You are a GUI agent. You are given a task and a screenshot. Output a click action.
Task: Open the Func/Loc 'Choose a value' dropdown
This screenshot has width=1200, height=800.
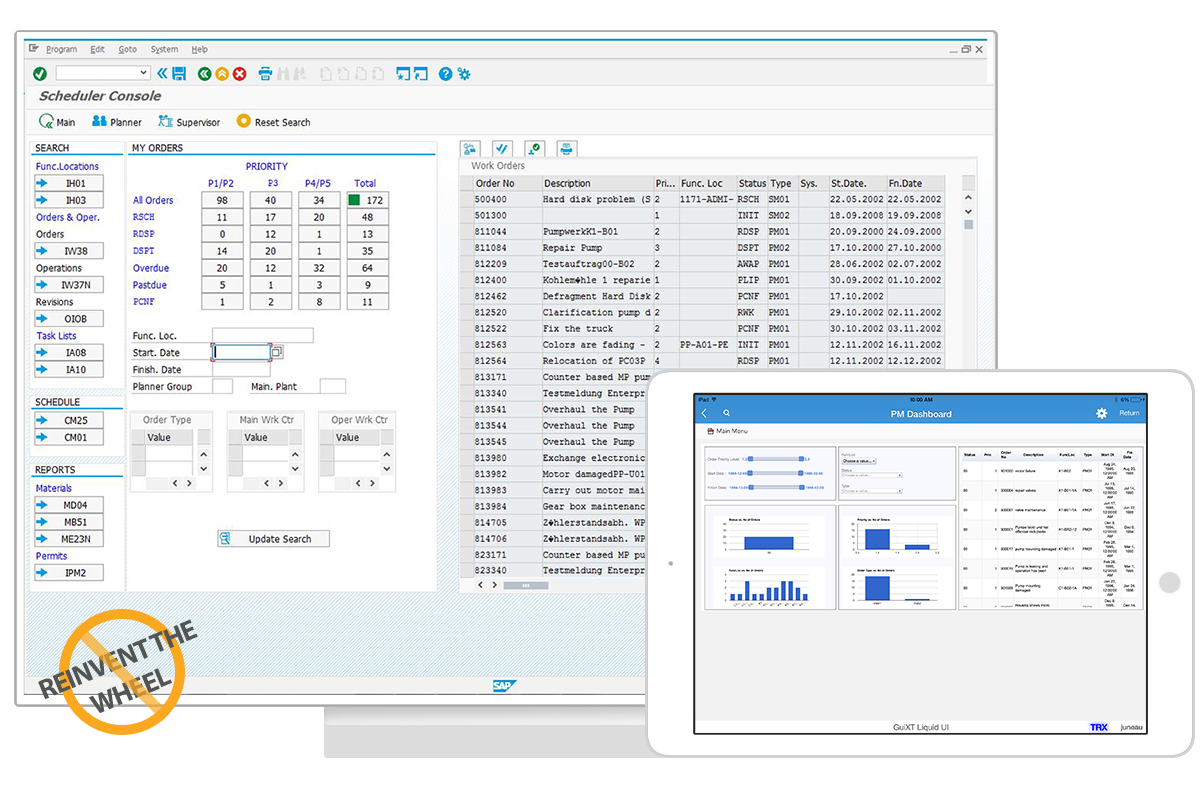[859, 461]
